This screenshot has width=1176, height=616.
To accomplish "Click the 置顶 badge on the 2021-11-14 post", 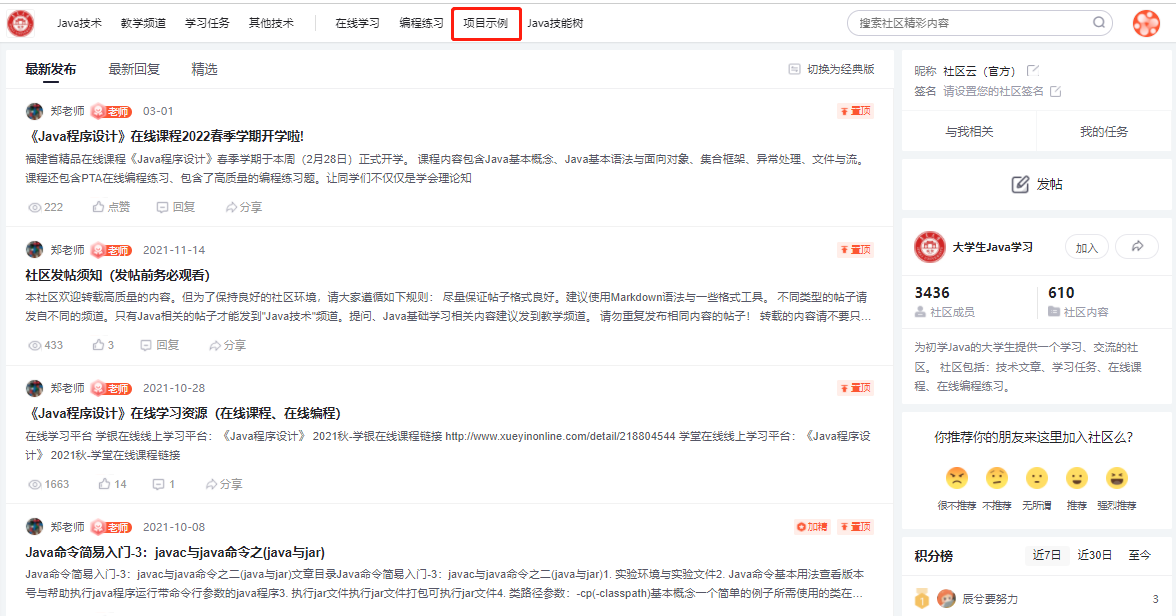I will pyautogui.click(x=856, y=250).
